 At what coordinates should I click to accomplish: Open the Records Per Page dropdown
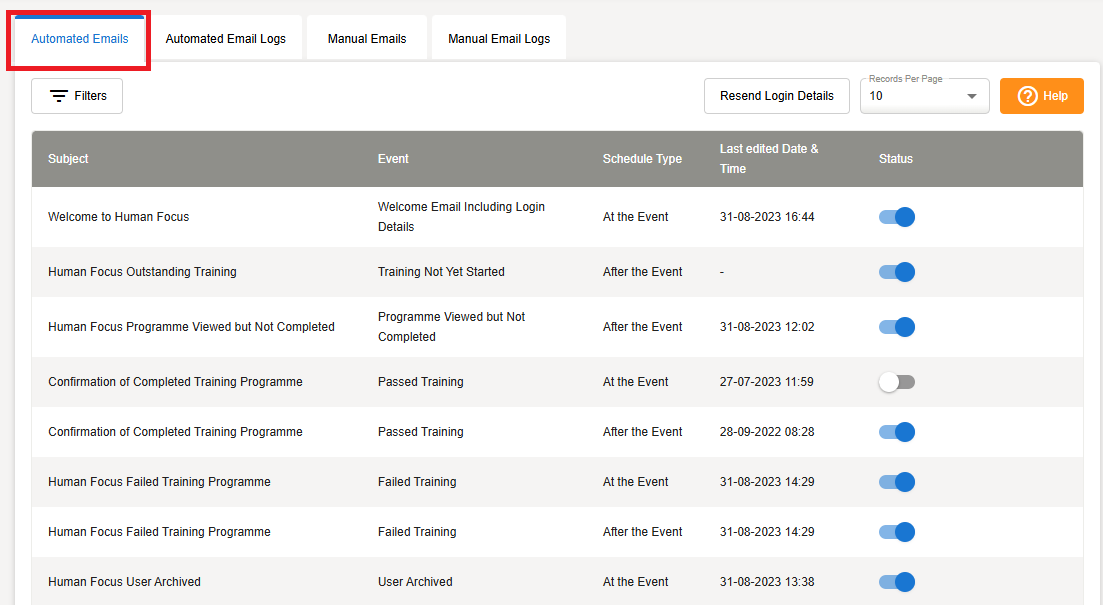915,96
